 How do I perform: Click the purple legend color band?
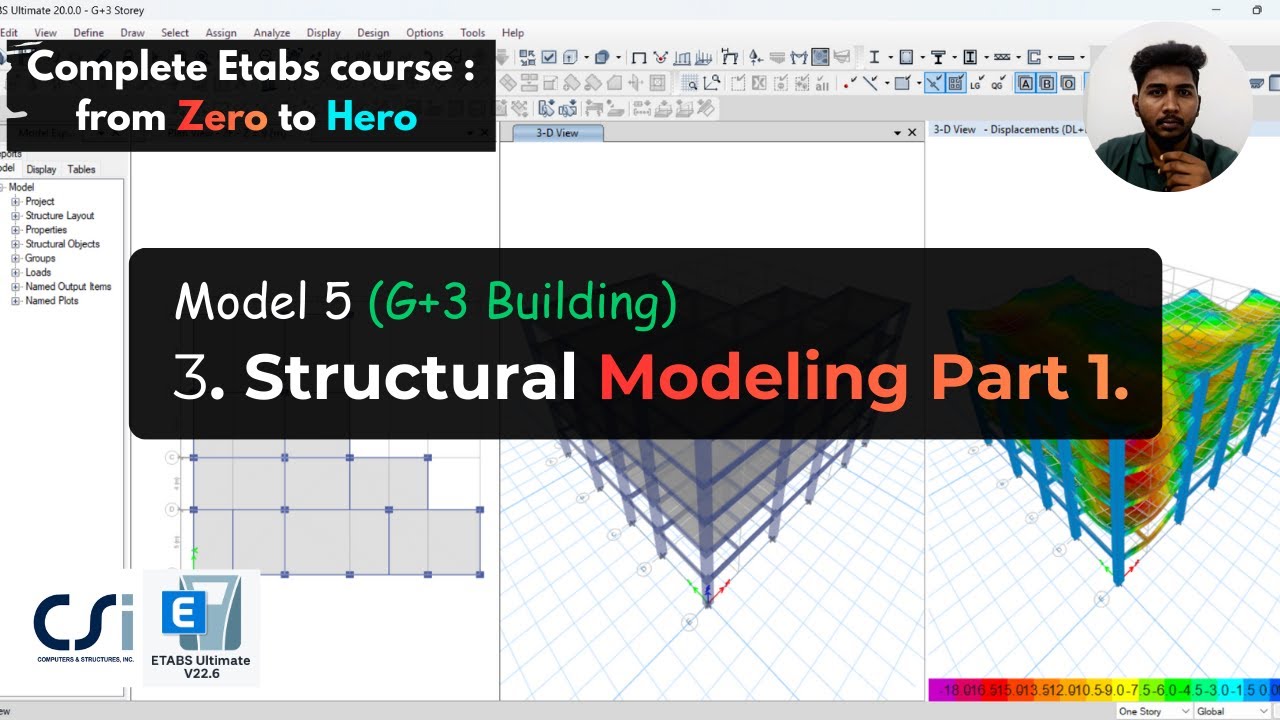pyautogui.click(x=940, y=690)
